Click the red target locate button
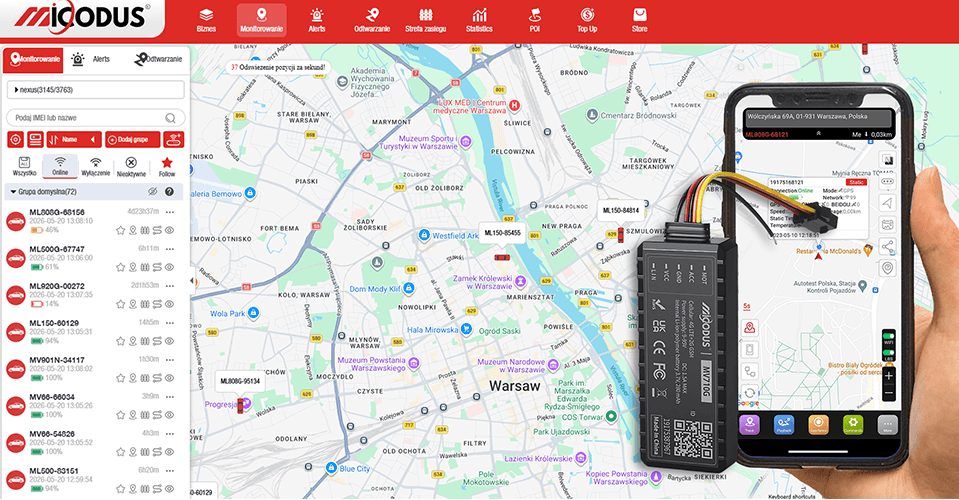959x500 pixels. pyautogui.click(x=15, y=139)
